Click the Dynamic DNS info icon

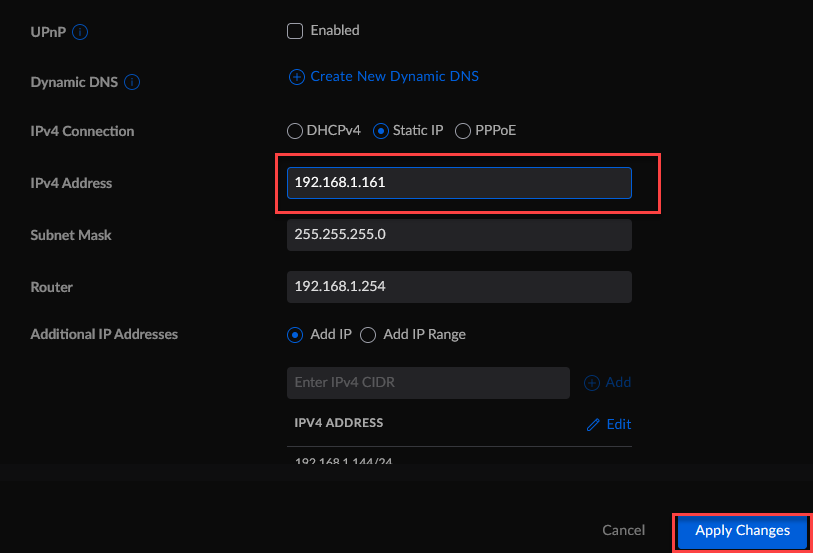coord(131,83)
